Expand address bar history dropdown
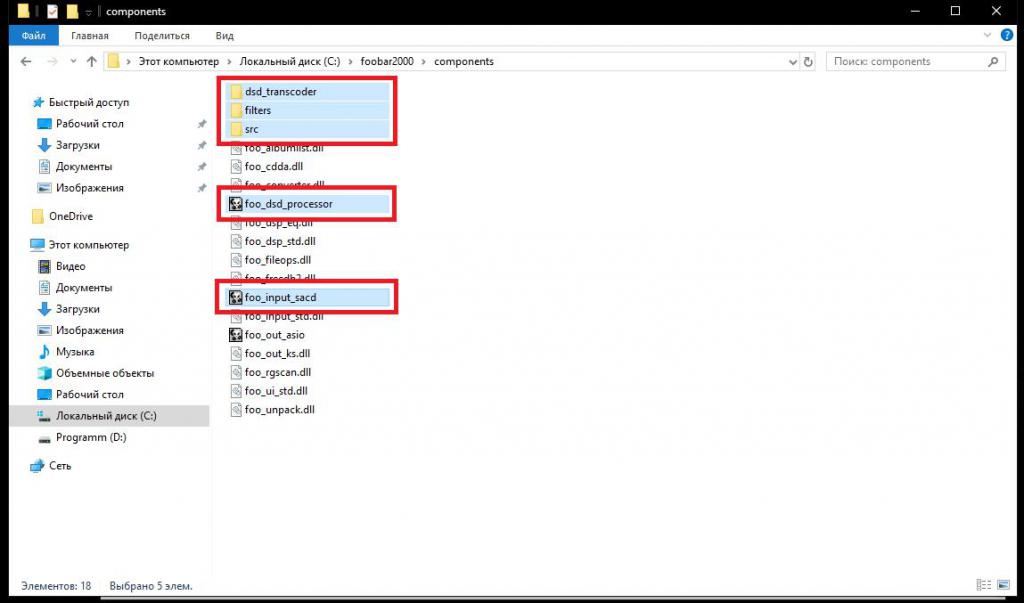1024x603 pixels. [x=793, y=62]
